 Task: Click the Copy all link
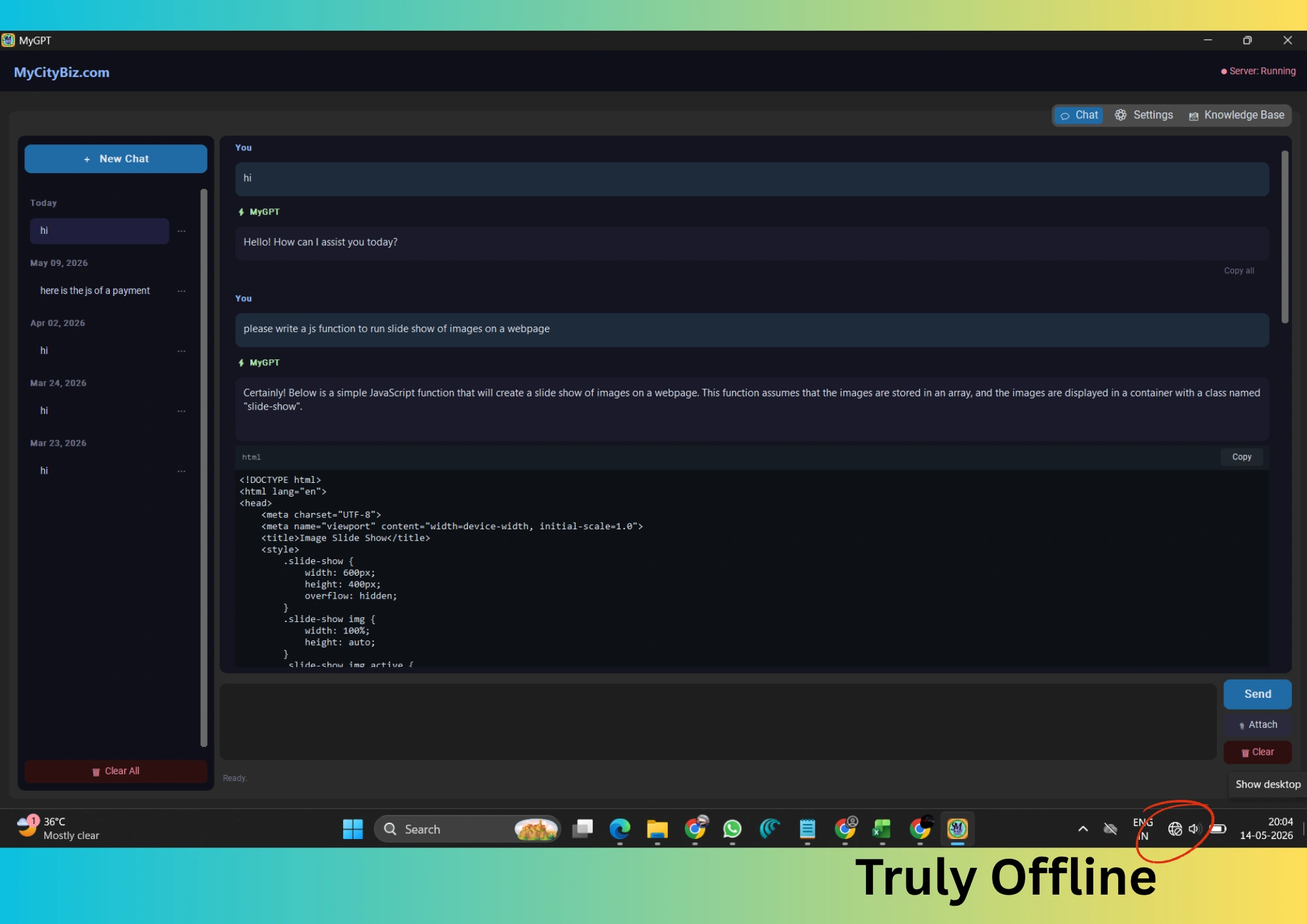click(1239, 271)
